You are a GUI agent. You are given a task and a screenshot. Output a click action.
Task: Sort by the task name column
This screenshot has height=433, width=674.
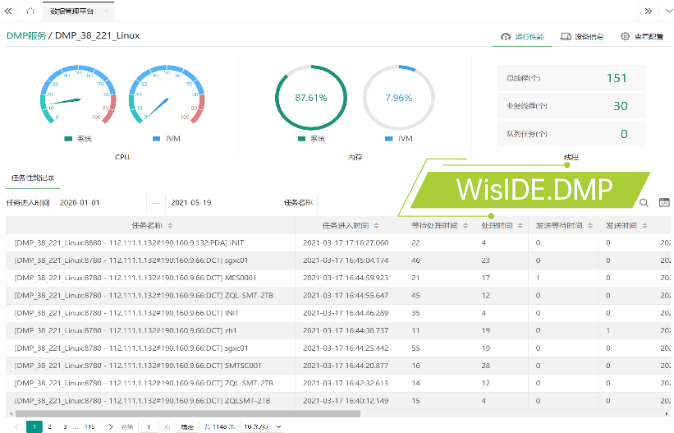pyautogui.click(x=171, y=226)
